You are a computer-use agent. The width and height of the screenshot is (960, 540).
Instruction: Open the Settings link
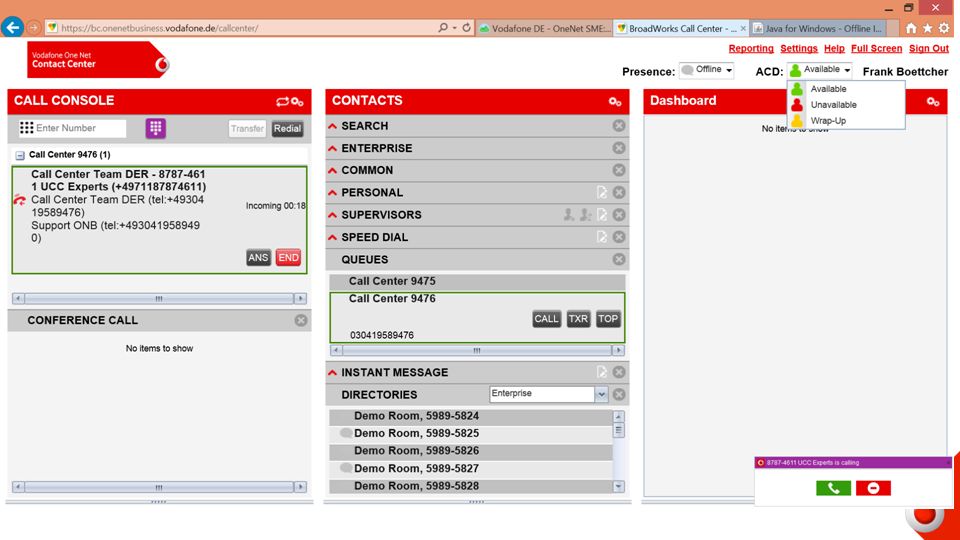click(798, 48)
